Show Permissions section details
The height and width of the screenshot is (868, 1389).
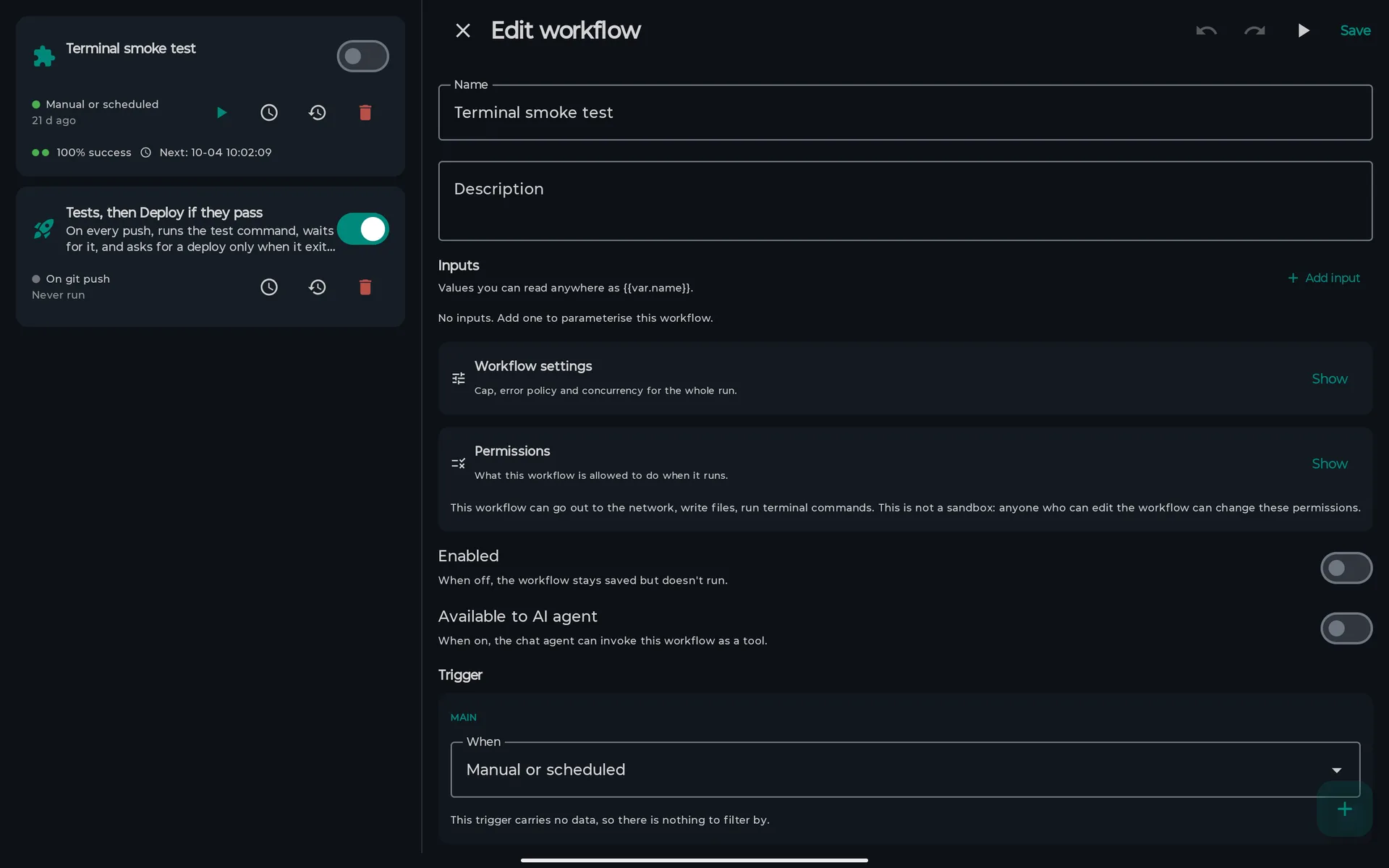pos(1330,464)
